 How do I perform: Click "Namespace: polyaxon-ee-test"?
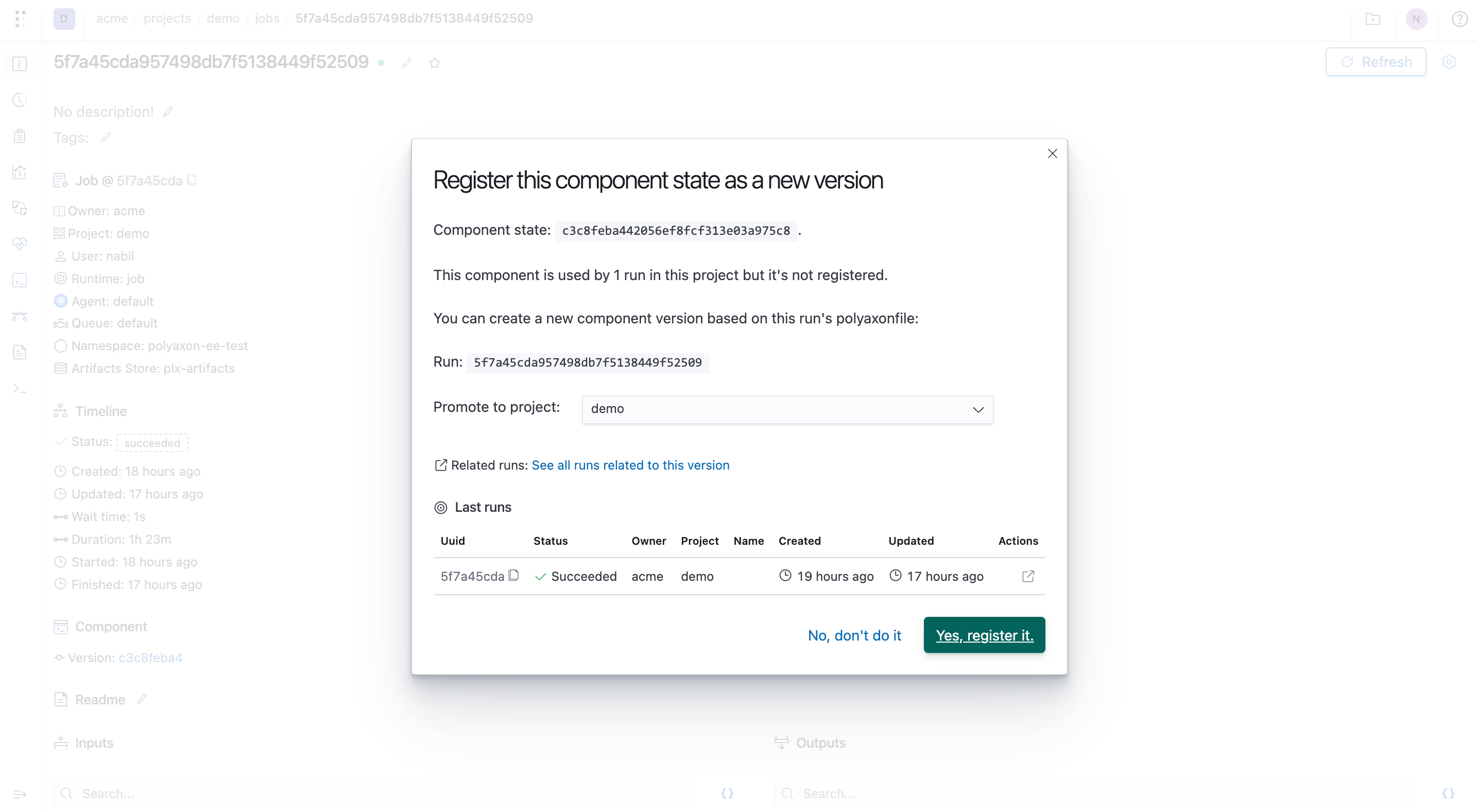coord(160,346)
